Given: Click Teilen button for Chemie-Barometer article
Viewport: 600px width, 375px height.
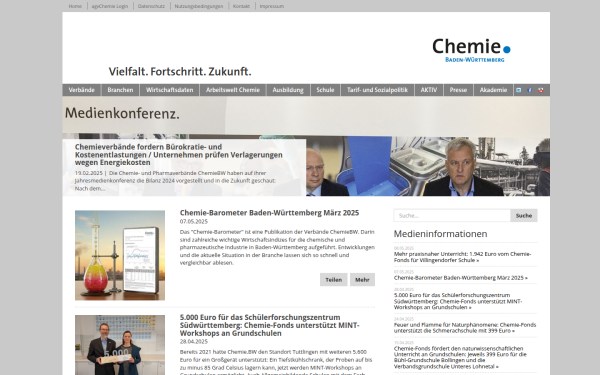Looking at the screenshot, I should point(334,280).
